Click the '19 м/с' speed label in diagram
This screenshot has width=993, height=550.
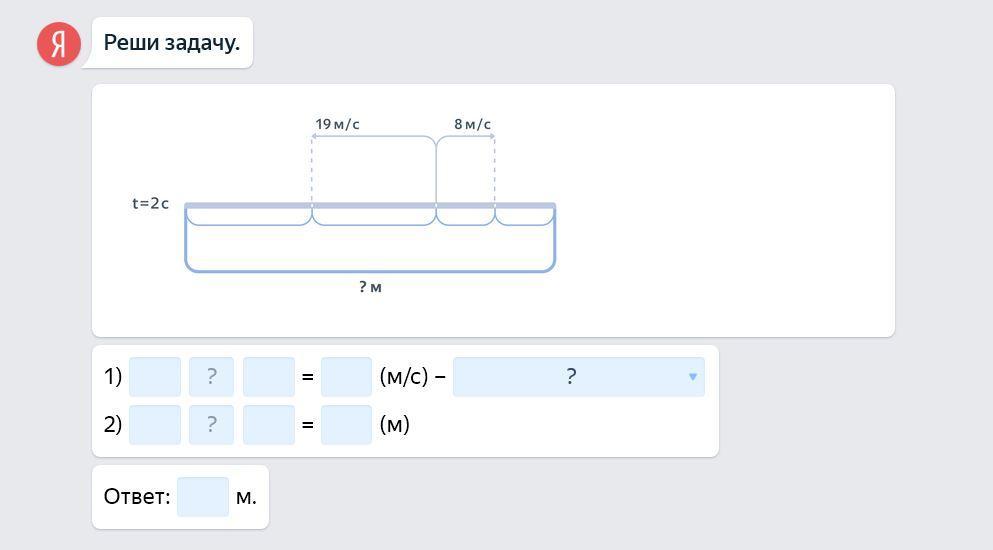point(337,124)
